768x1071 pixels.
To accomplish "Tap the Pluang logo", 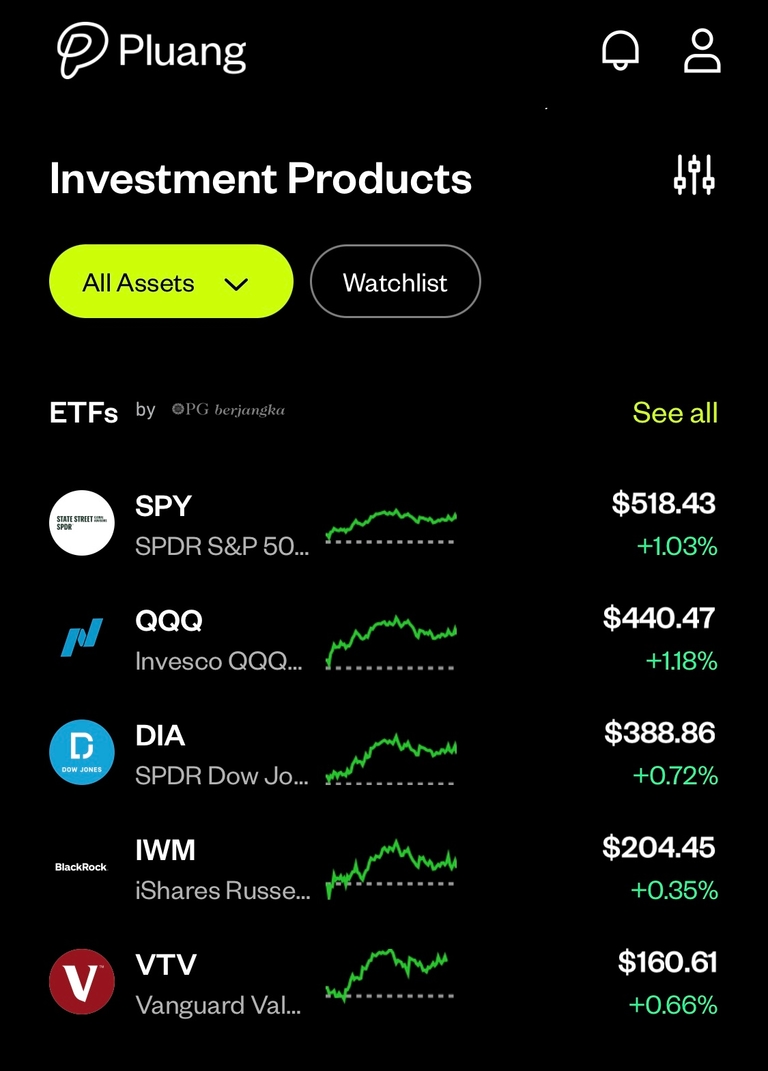I will 152,50.
